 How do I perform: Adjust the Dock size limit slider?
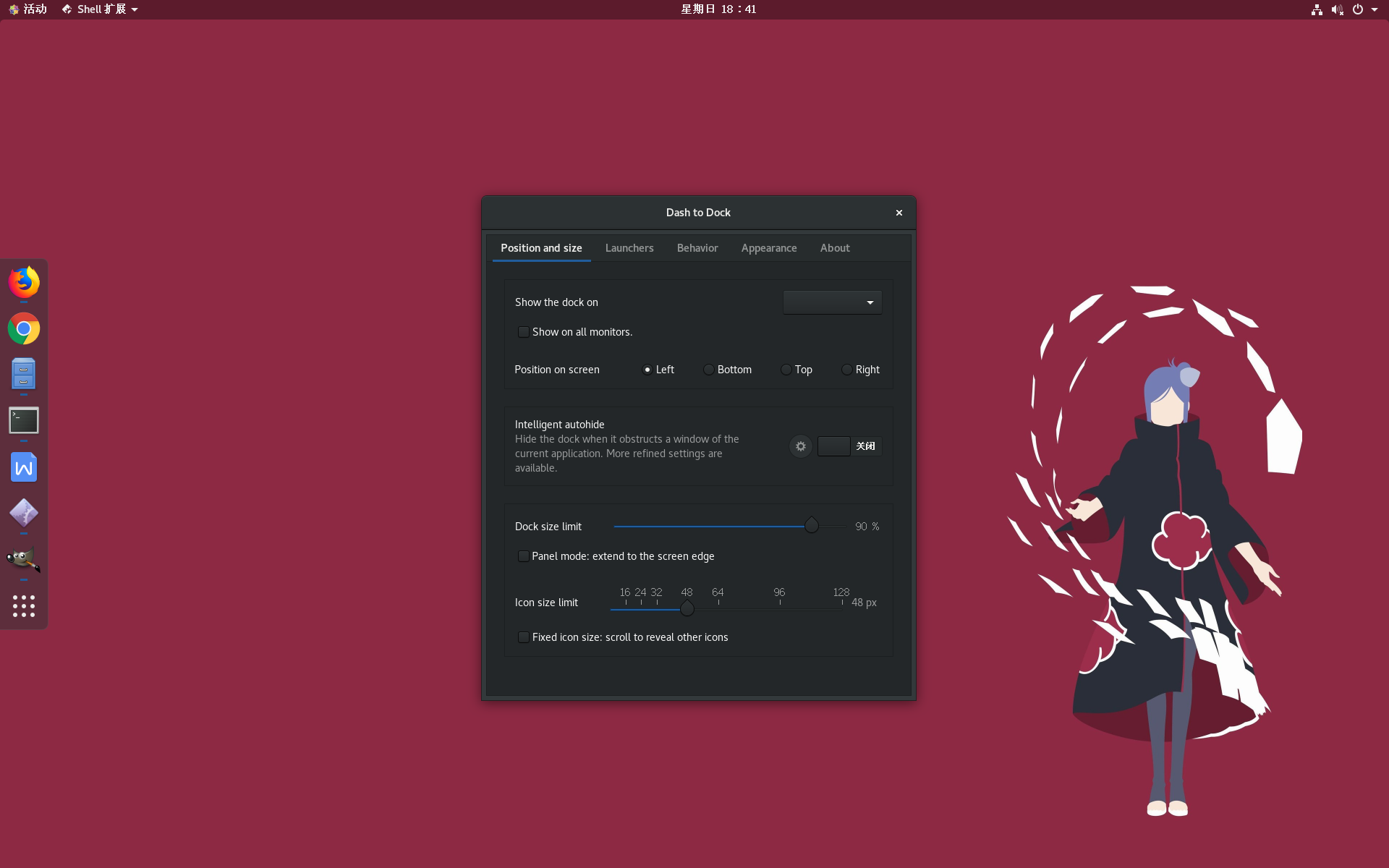[x=811, y=526]
